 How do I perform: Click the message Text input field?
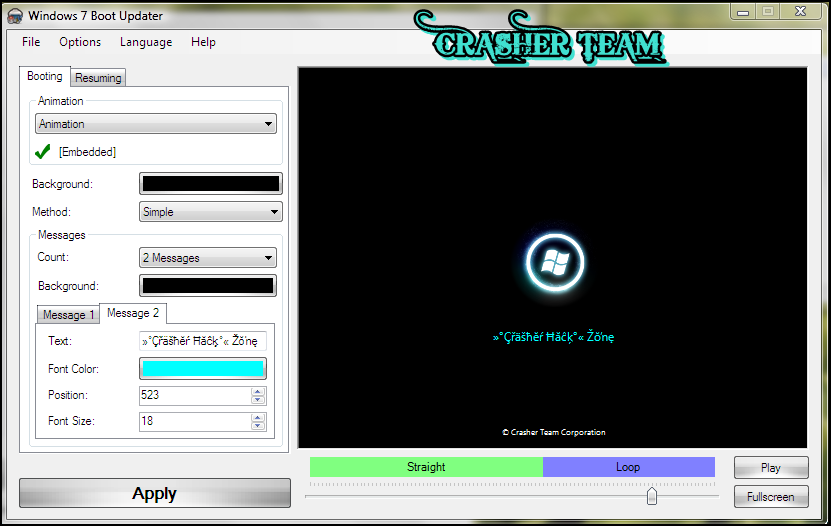click(202, 341)
